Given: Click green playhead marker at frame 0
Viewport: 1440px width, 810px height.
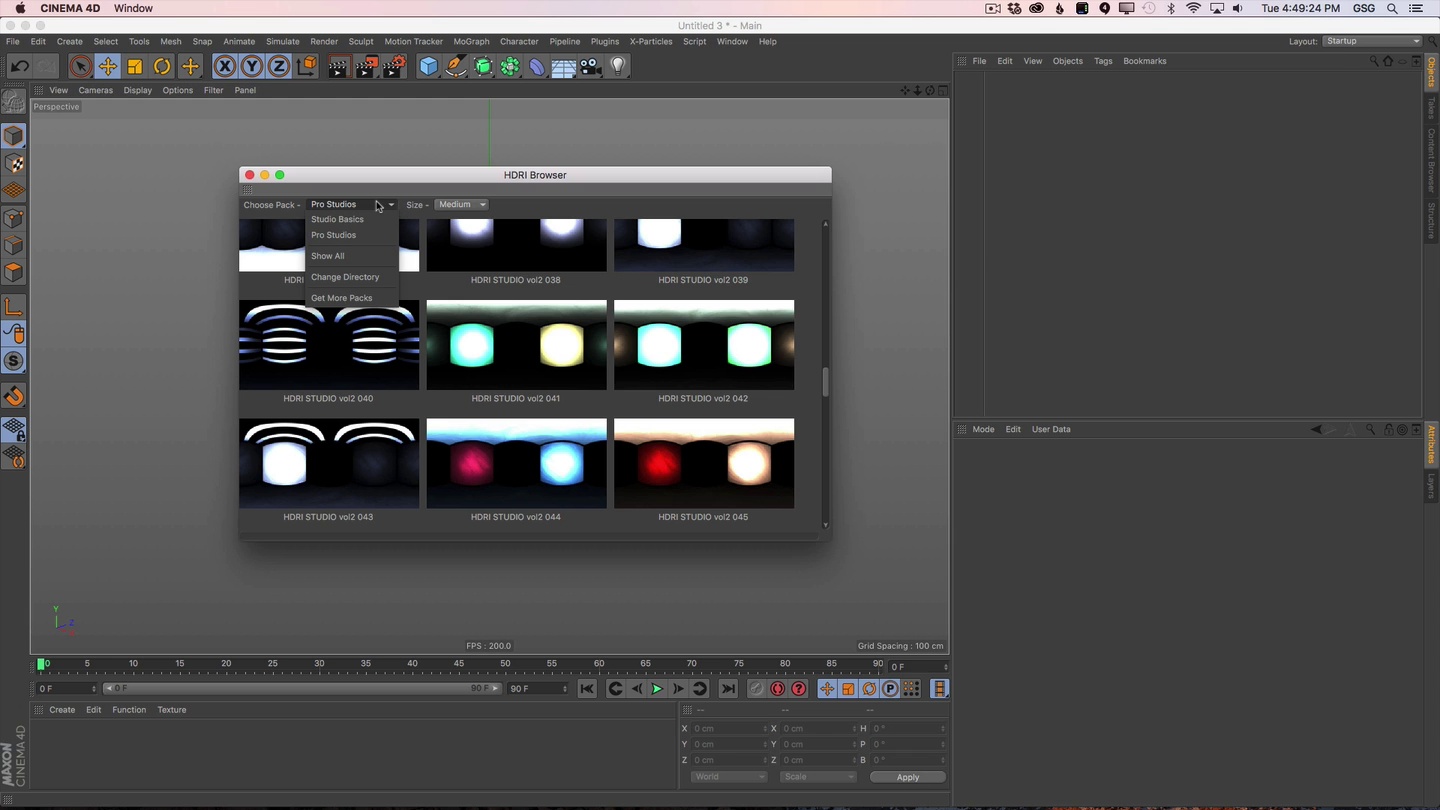Looking at the screenshot, I should pos(42,663).
